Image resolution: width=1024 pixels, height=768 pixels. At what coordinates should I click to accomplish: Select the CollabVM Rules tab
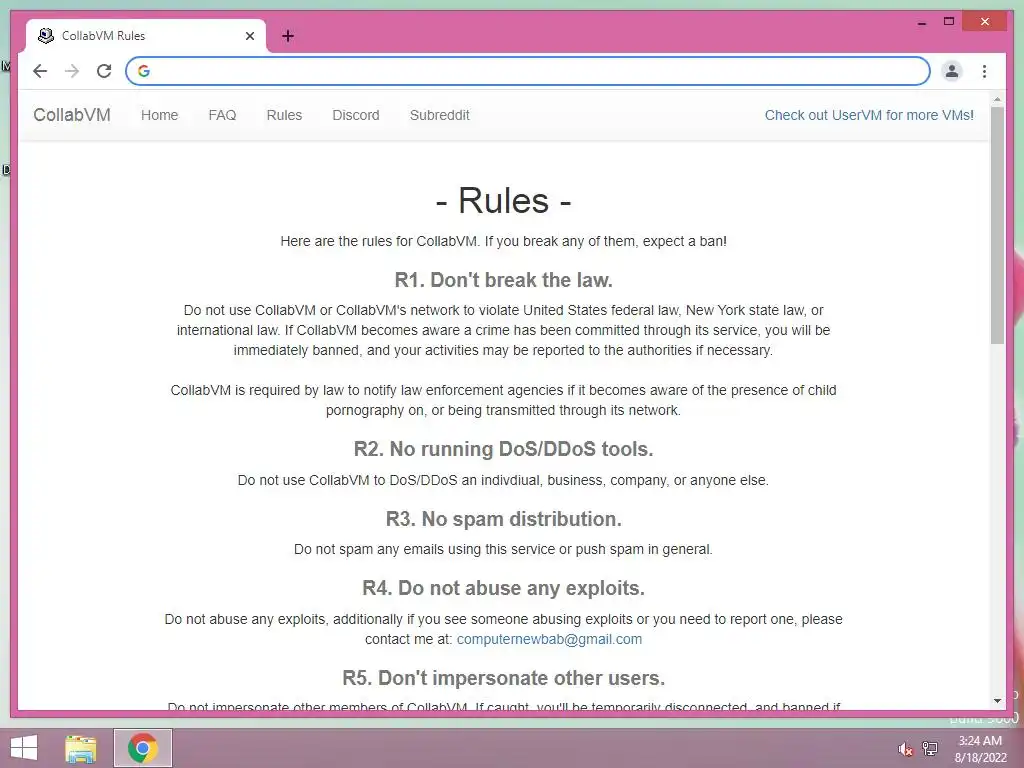click(x=146, y=36)
